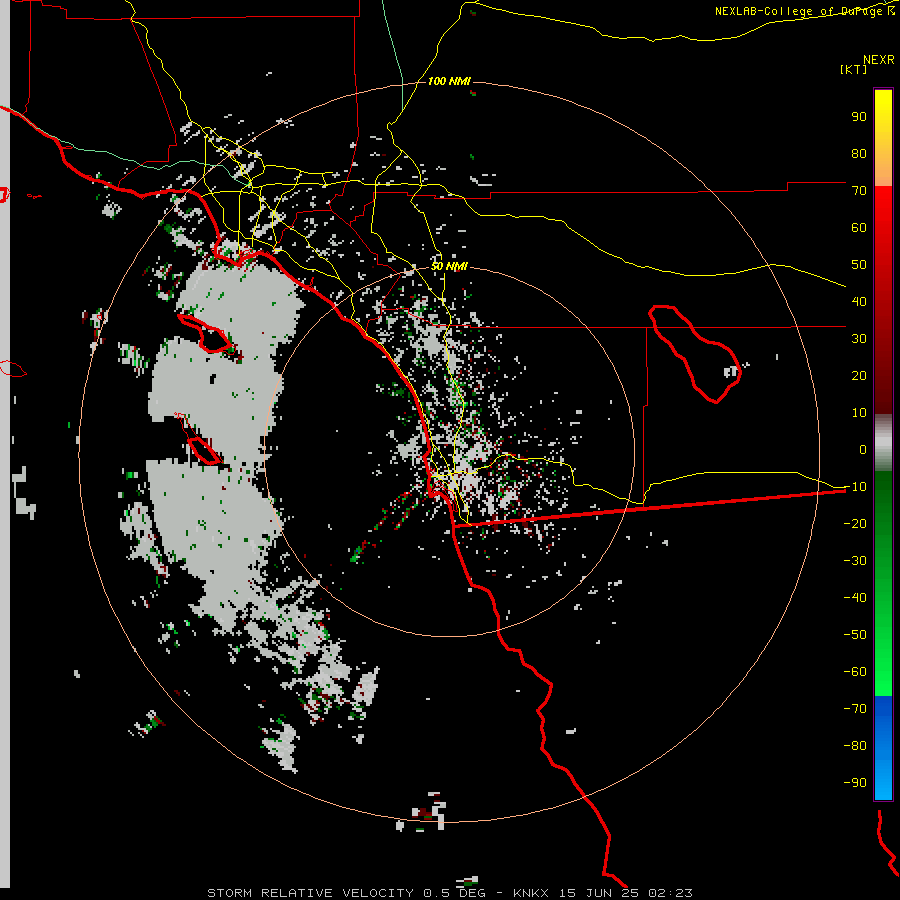Click the 0 value on velocity scale

click(863, 450)
